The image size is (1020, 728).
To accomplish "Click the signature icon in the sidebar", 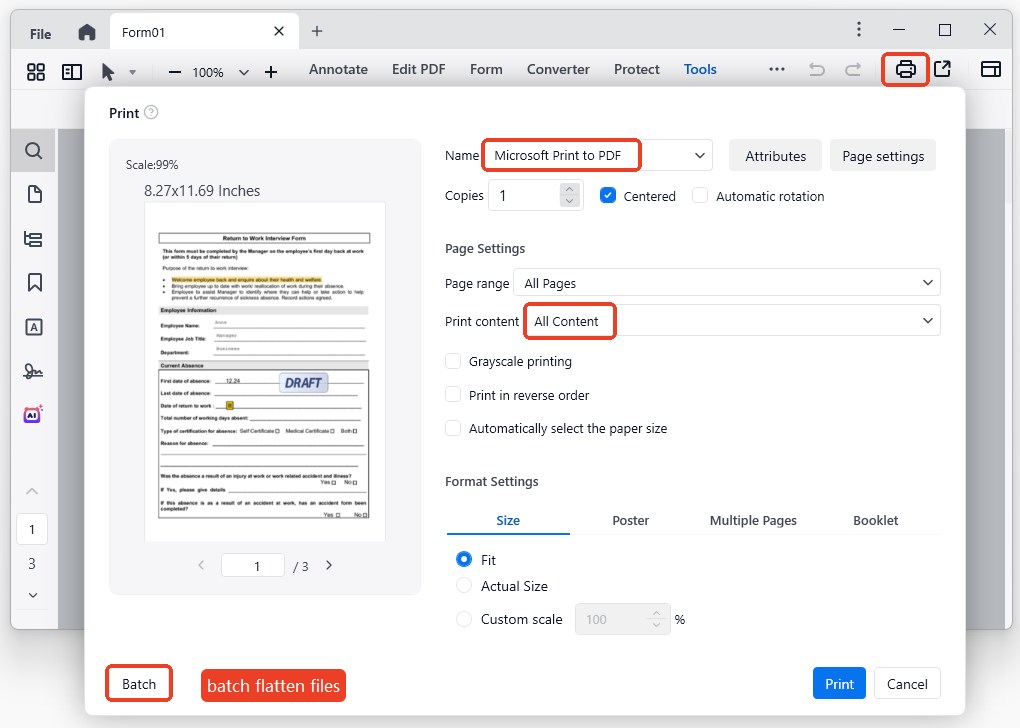I will 34,371.
